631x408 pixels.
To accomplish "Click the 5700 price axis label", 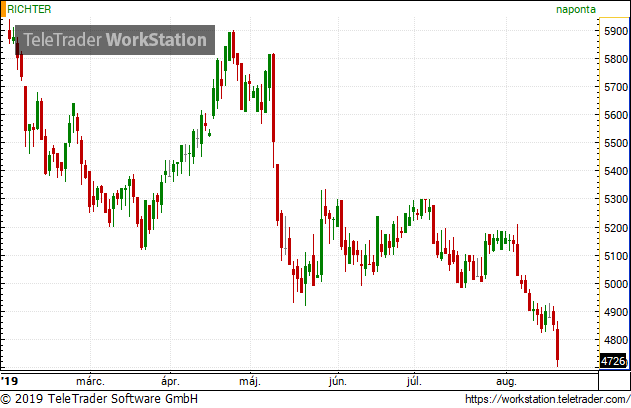I will tap(616, 87).
